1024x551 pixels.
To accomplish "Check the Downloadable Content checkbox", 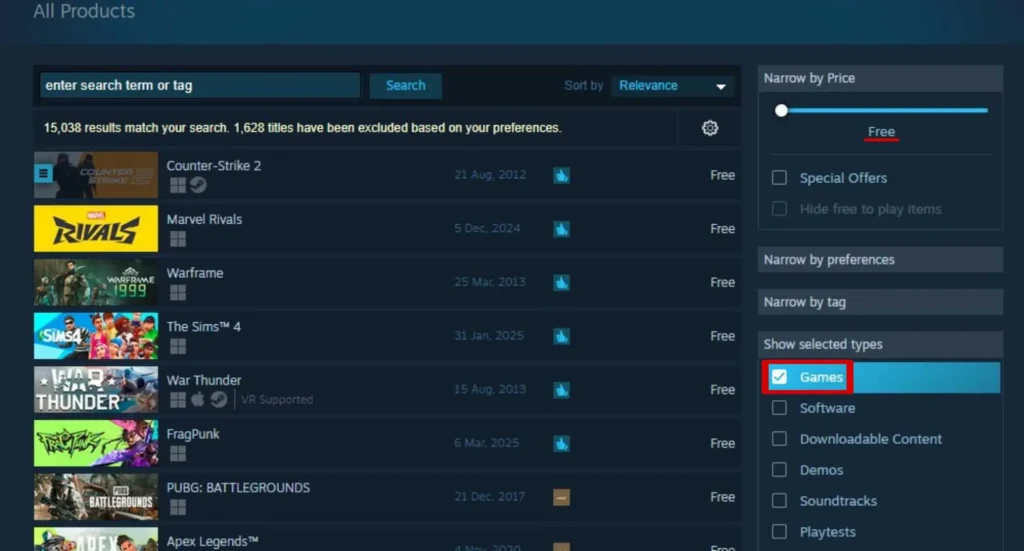I will pyautogui.click(x=779, y=439).
